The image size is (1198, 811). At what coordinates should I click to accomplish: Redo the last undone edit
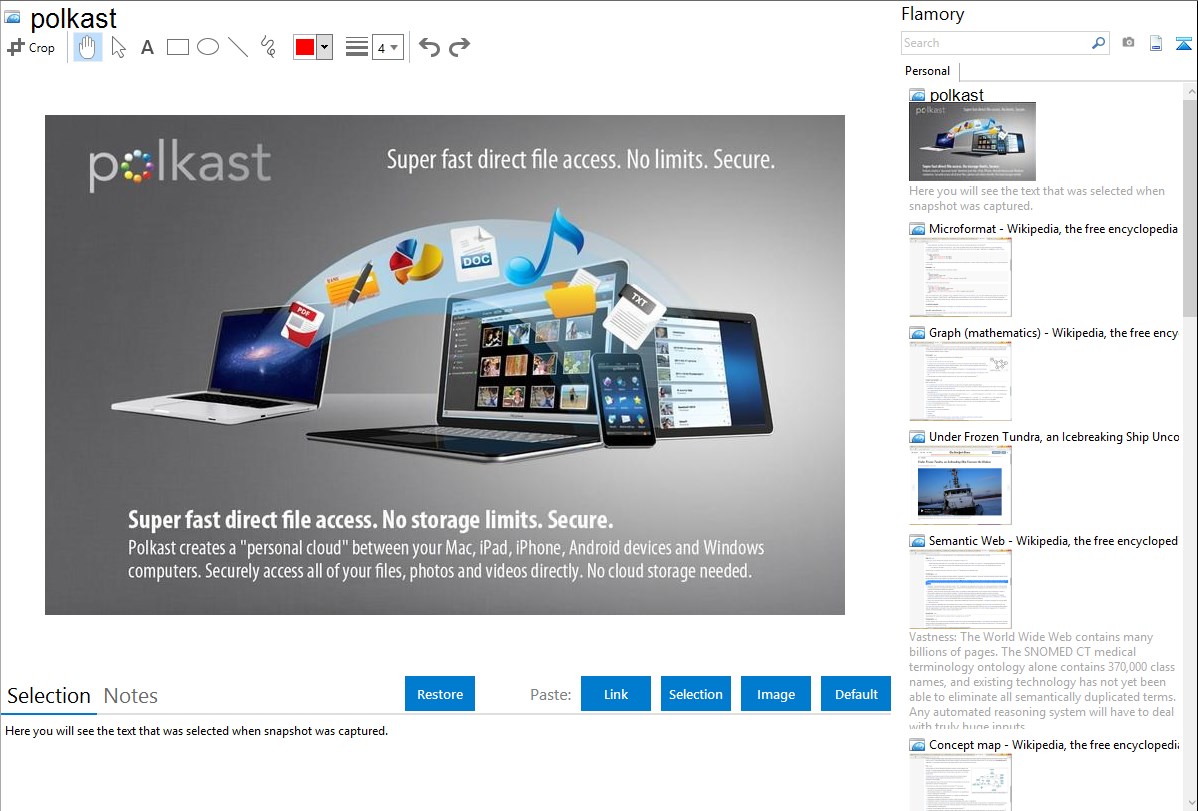pos(459,47)
